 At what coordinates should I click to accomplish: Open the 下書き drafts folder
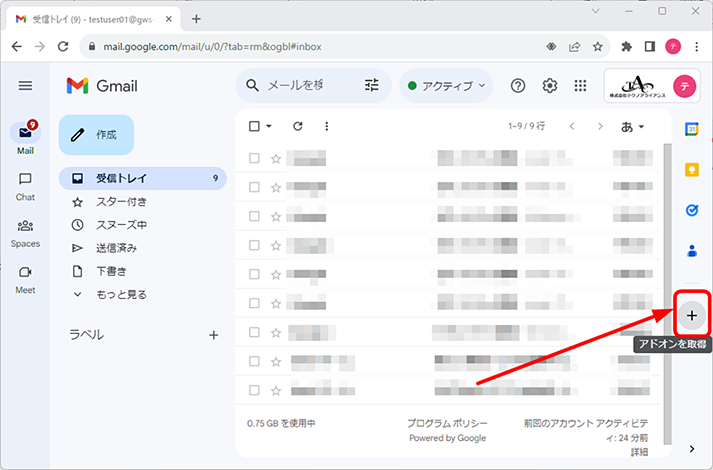tap(111, 271)
